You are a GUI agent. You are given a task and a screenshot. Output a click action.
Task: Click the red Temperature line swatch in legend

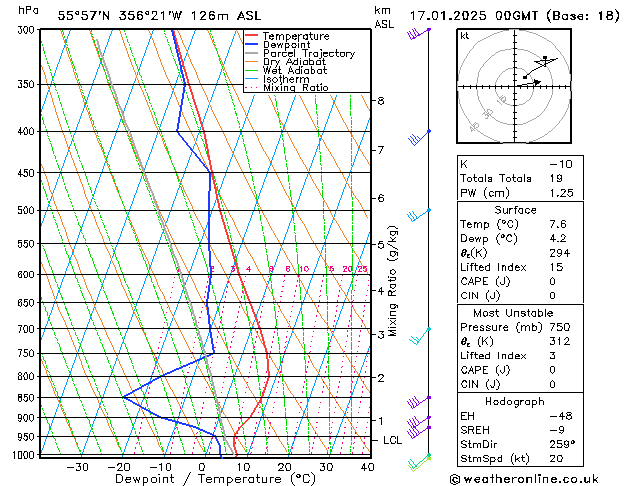click(251, 36)
